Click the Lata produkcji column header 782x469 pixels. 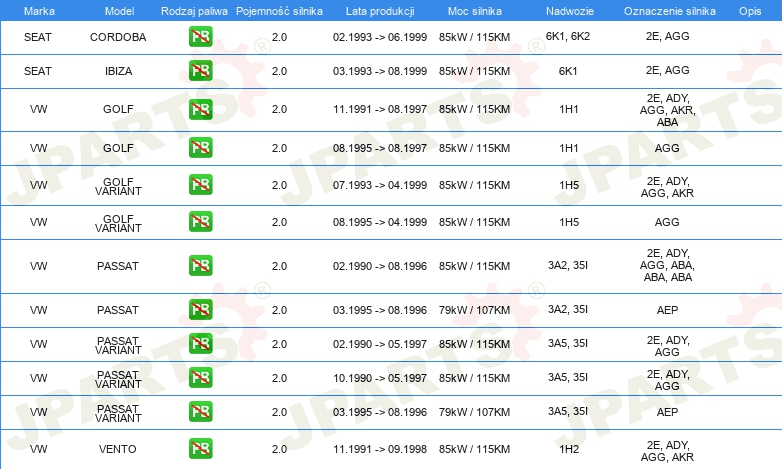pos(380,11)
